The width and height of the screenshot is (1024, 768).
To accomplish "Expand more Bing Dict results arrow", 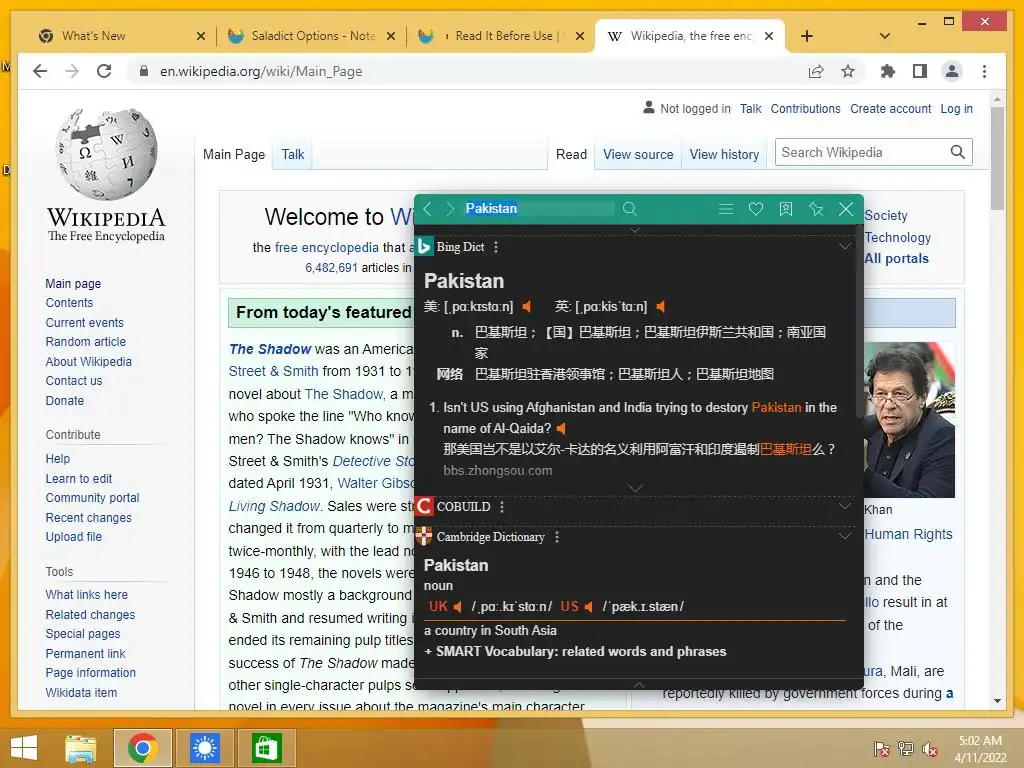I will (635, 488).
